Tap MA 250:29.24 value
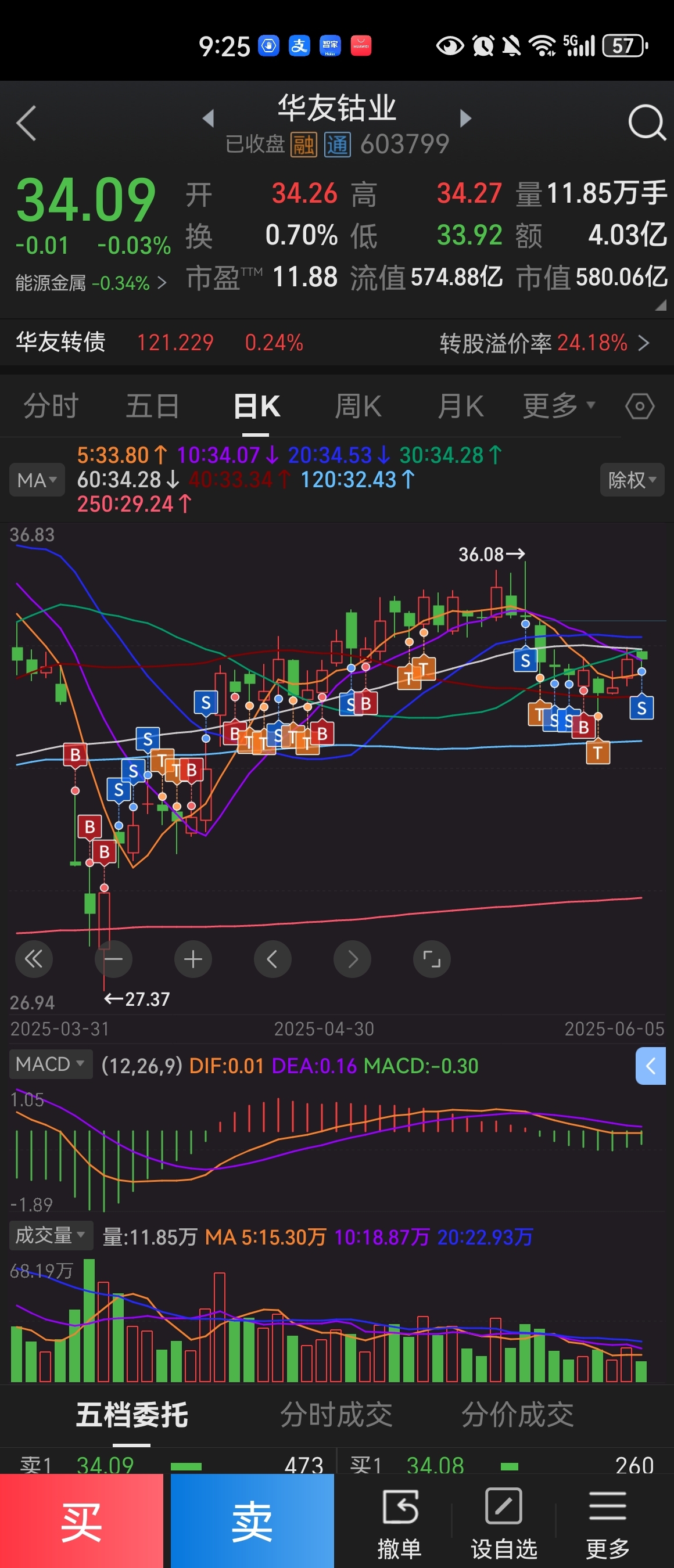 point(134,504)
